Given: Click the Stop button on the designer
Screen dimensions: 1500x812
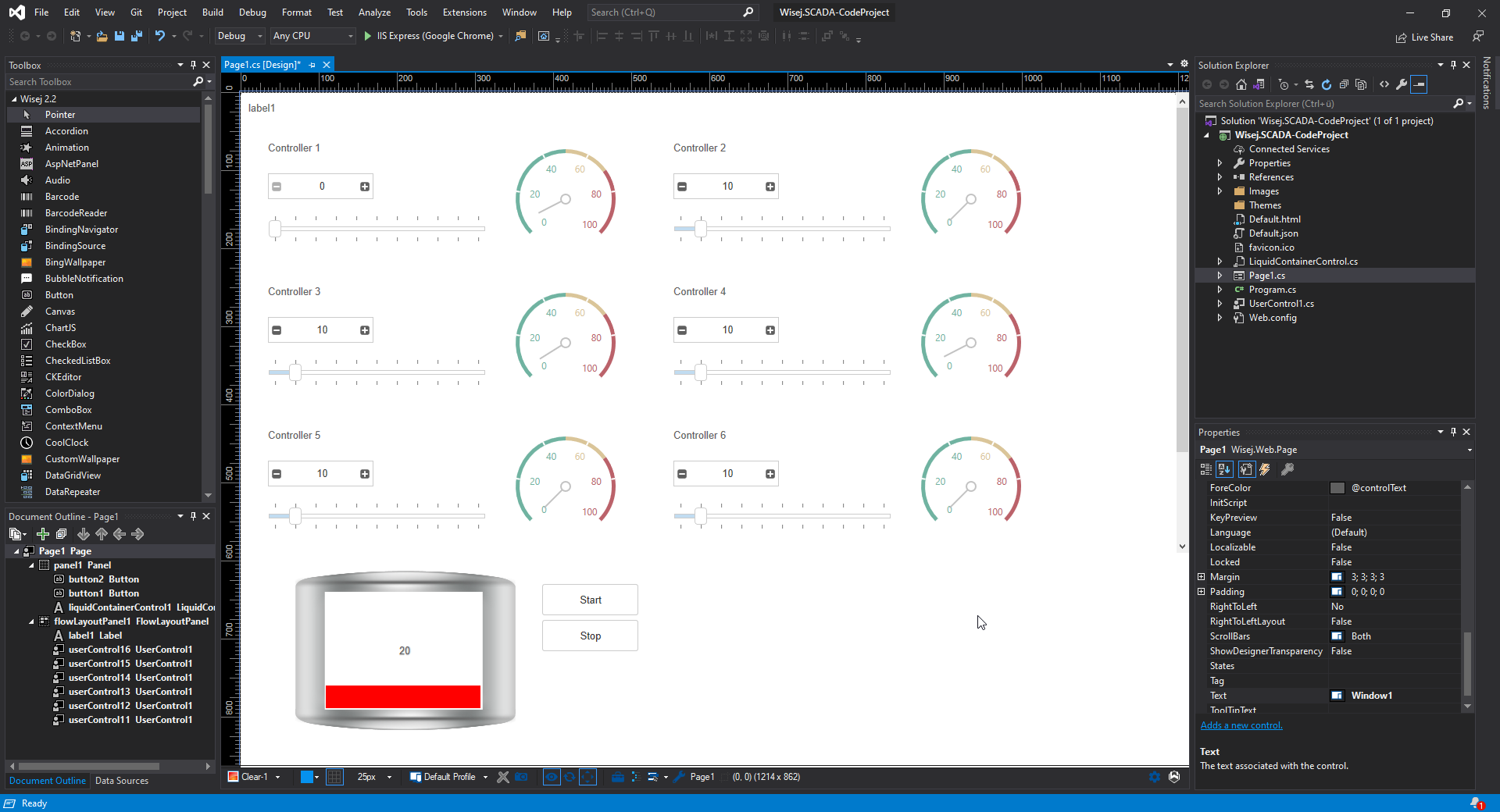Looking at the screenshot, I should pos(591,636).
